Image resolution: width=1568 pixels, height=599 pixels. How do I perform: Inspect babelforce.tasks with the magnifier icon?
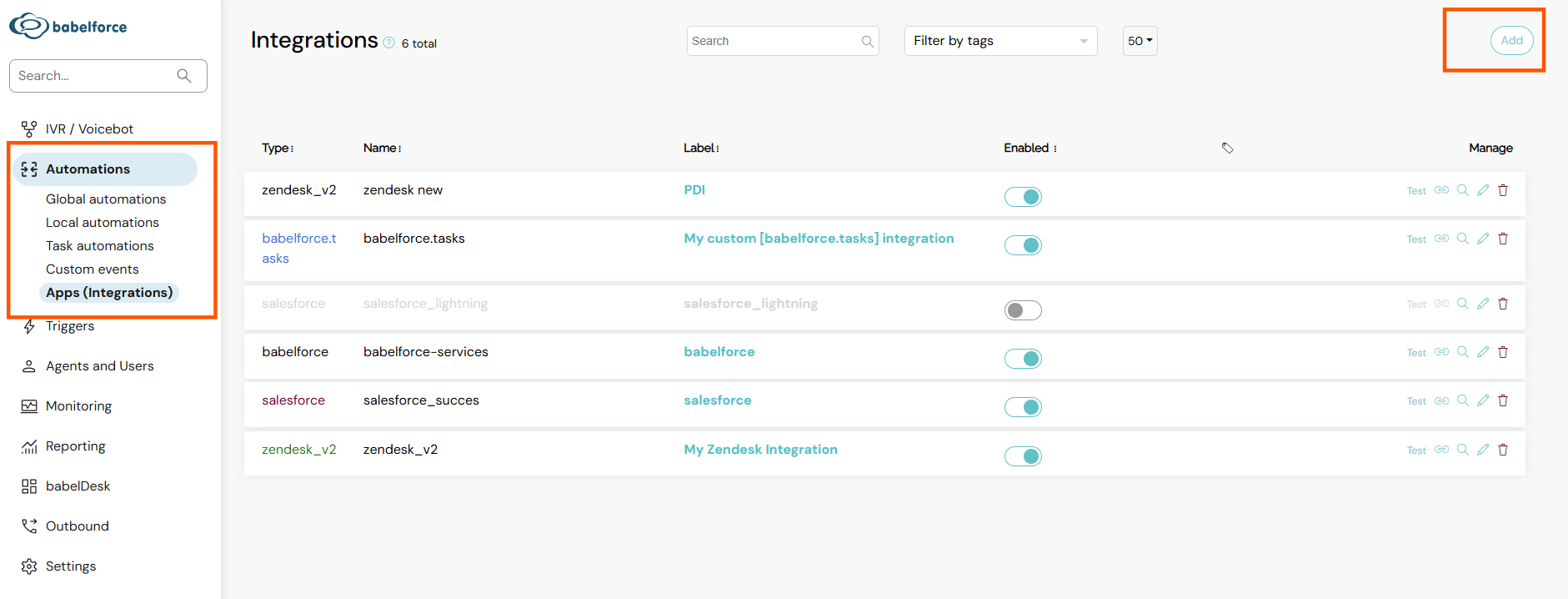1462,239
